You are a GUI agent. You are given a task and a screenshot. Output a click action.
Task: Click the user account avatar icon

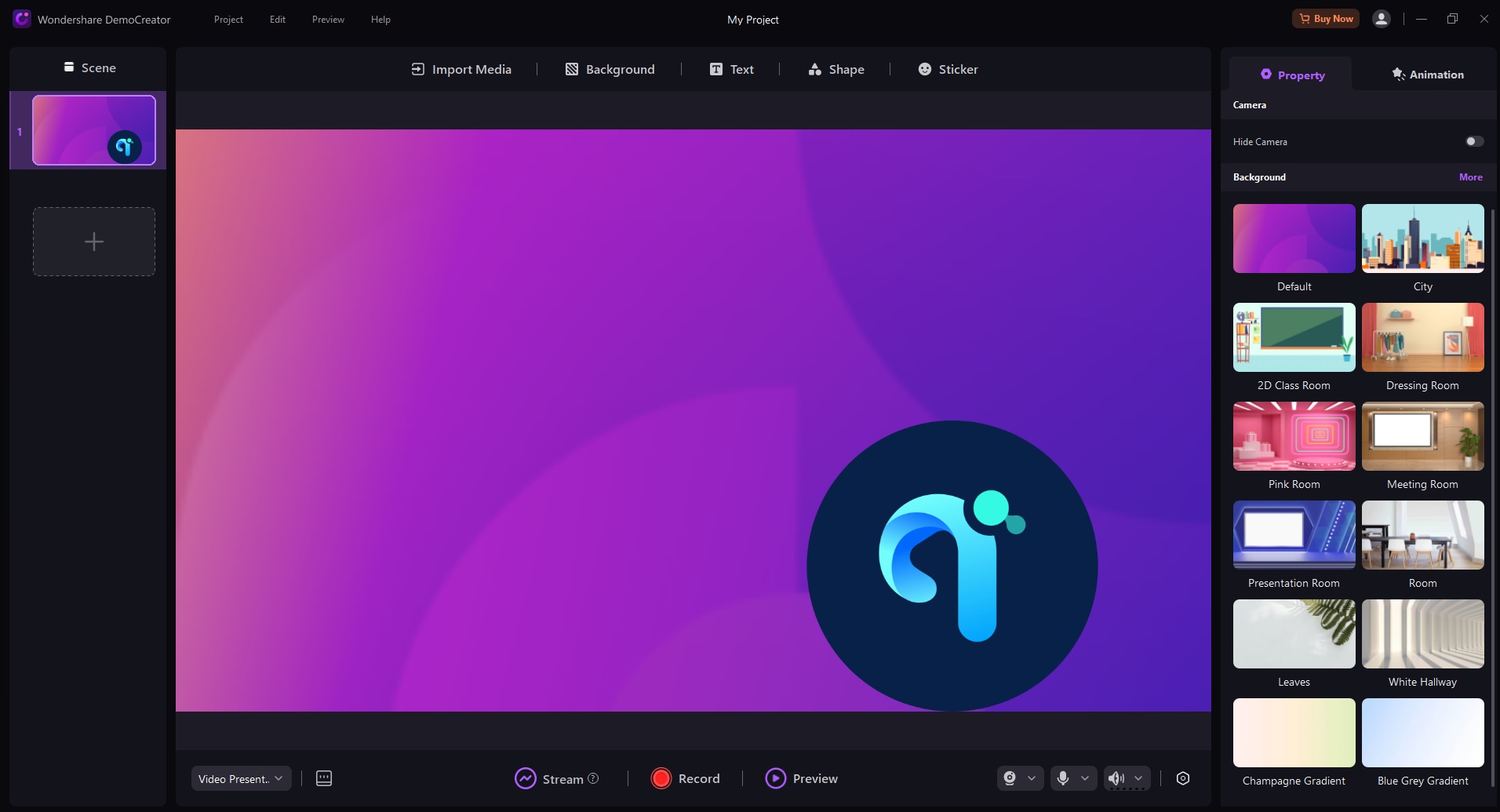tap(1382, 19)
